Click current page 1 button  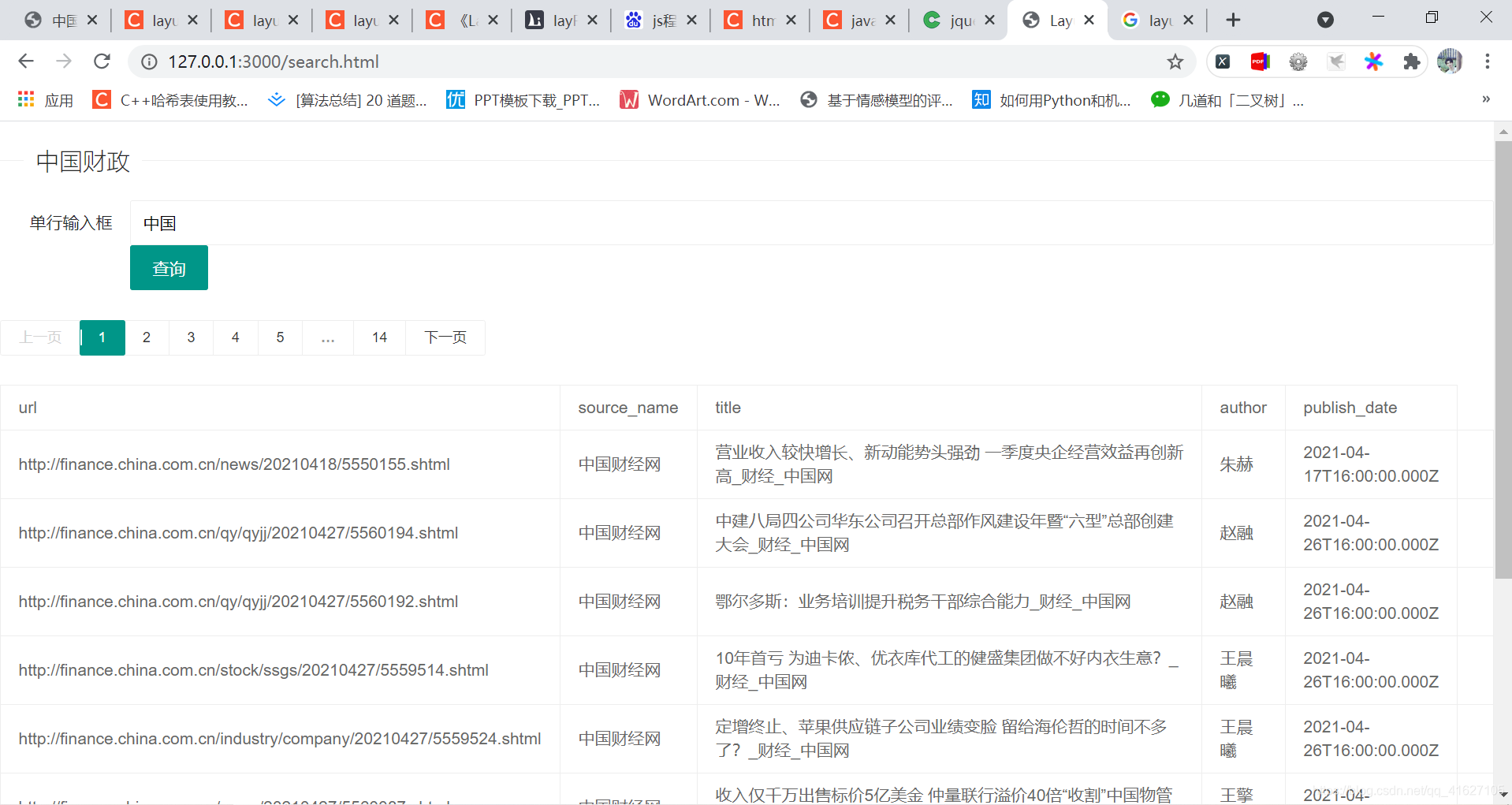point(102,337)
